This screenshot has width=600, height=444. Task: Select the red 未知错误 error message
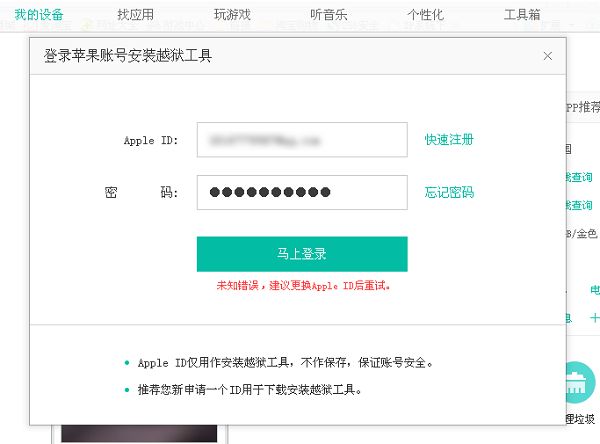tap(303, 286)
